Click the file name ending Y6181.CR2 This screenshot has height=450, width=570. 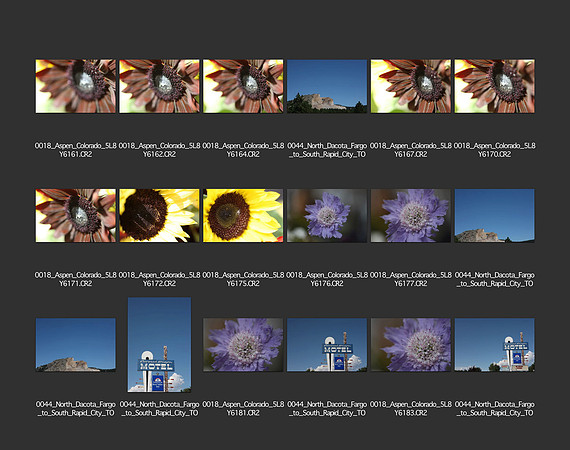coord(243,409)
